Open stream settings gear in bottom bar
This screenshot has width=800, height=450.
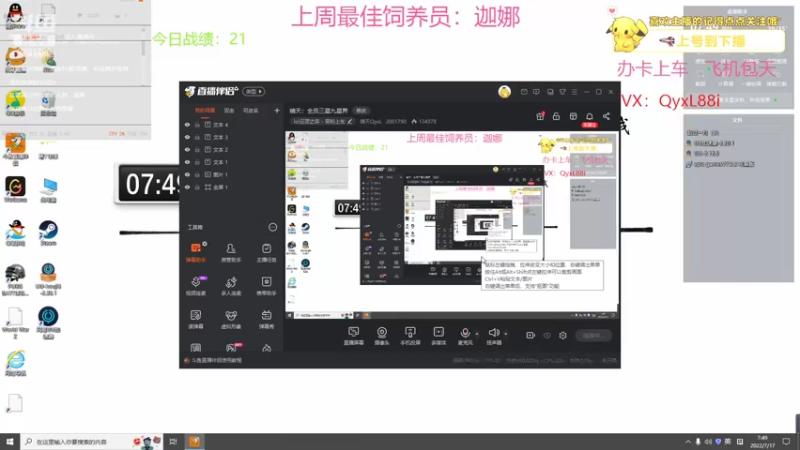pyautogui.click(x=563, y=335)
